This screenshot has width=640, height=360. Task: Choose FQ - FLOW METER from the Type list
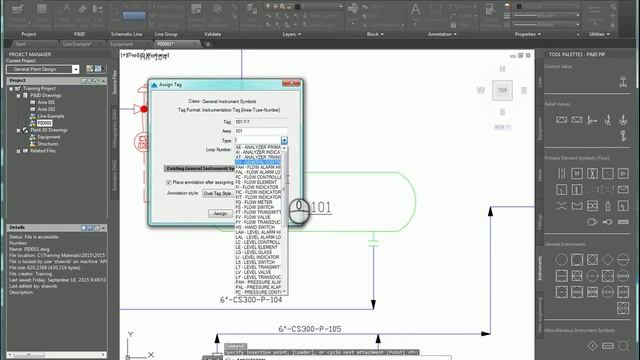tap(258, 202)
